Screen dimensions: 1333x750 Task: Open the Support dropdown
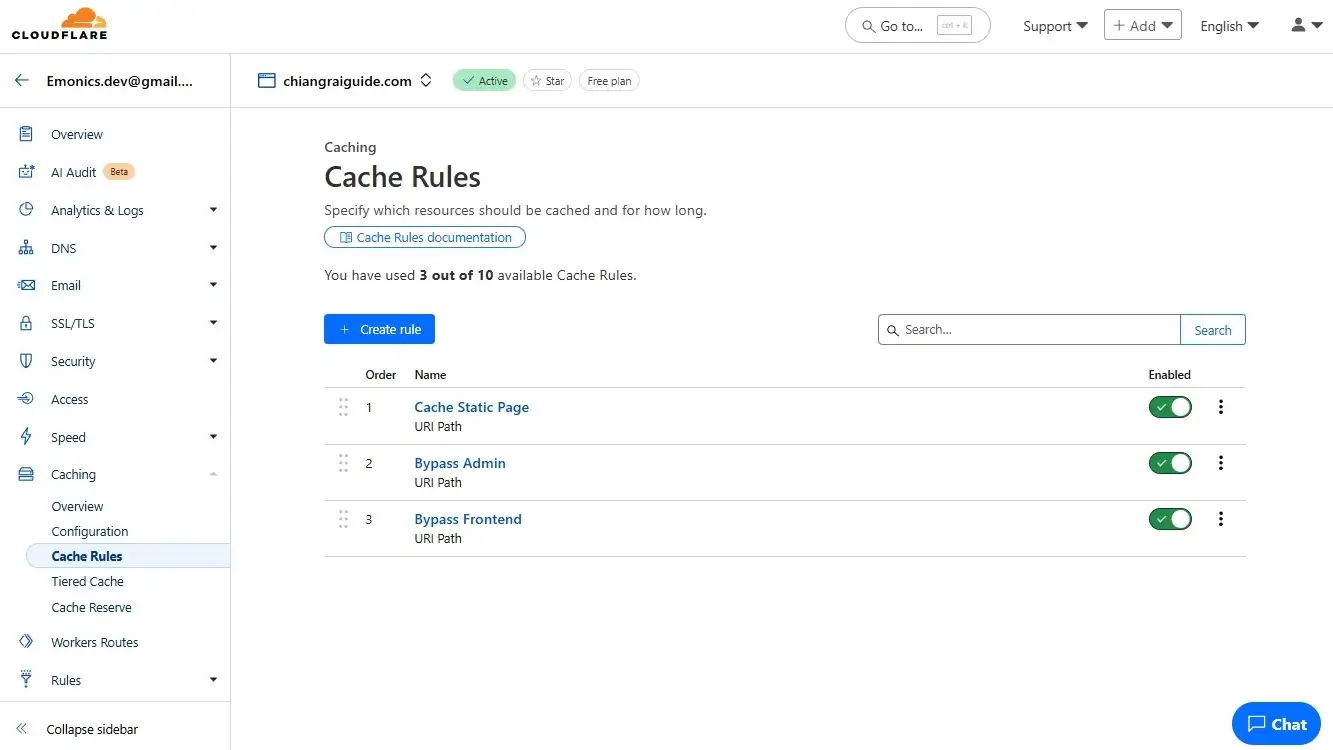coord(1055,26)
